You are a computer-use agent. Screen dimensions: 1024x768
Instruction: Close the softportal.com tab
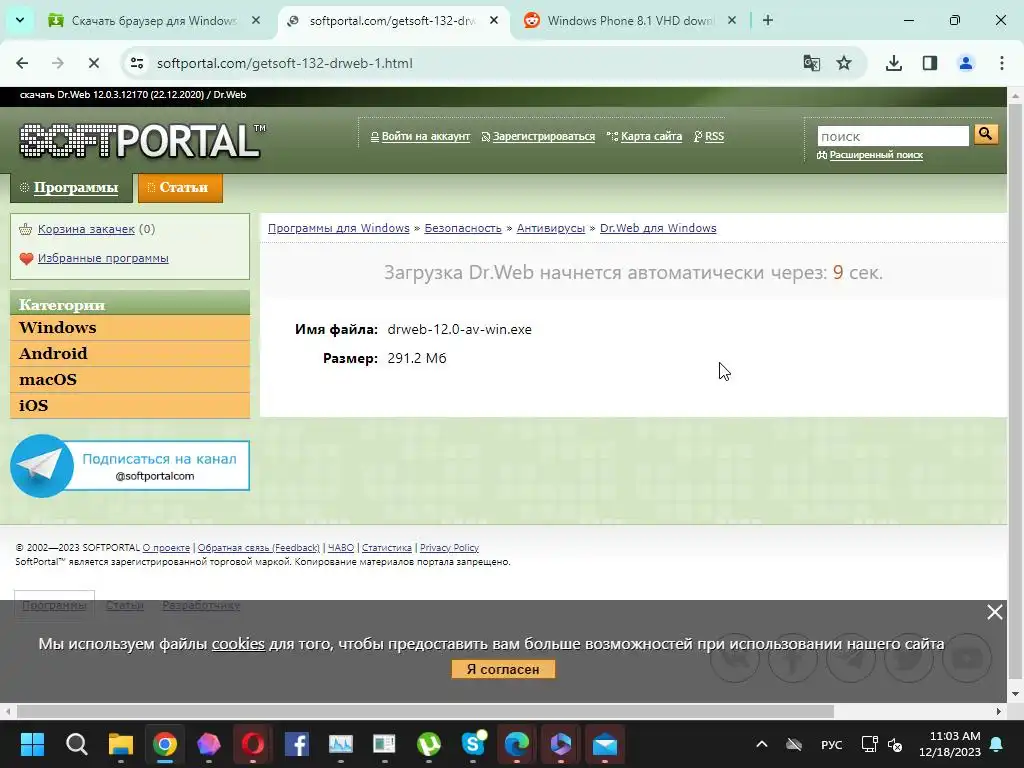(494, 21)
